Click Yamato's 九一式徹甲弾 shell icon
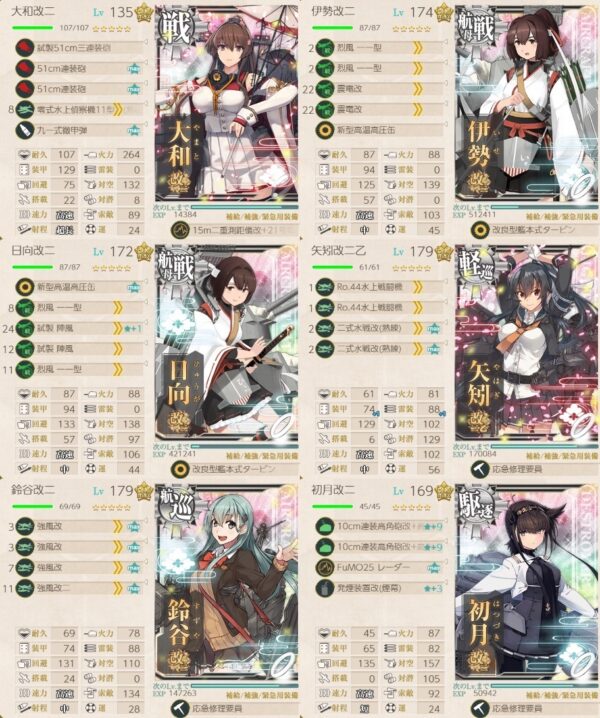 (x=24, y=130)
